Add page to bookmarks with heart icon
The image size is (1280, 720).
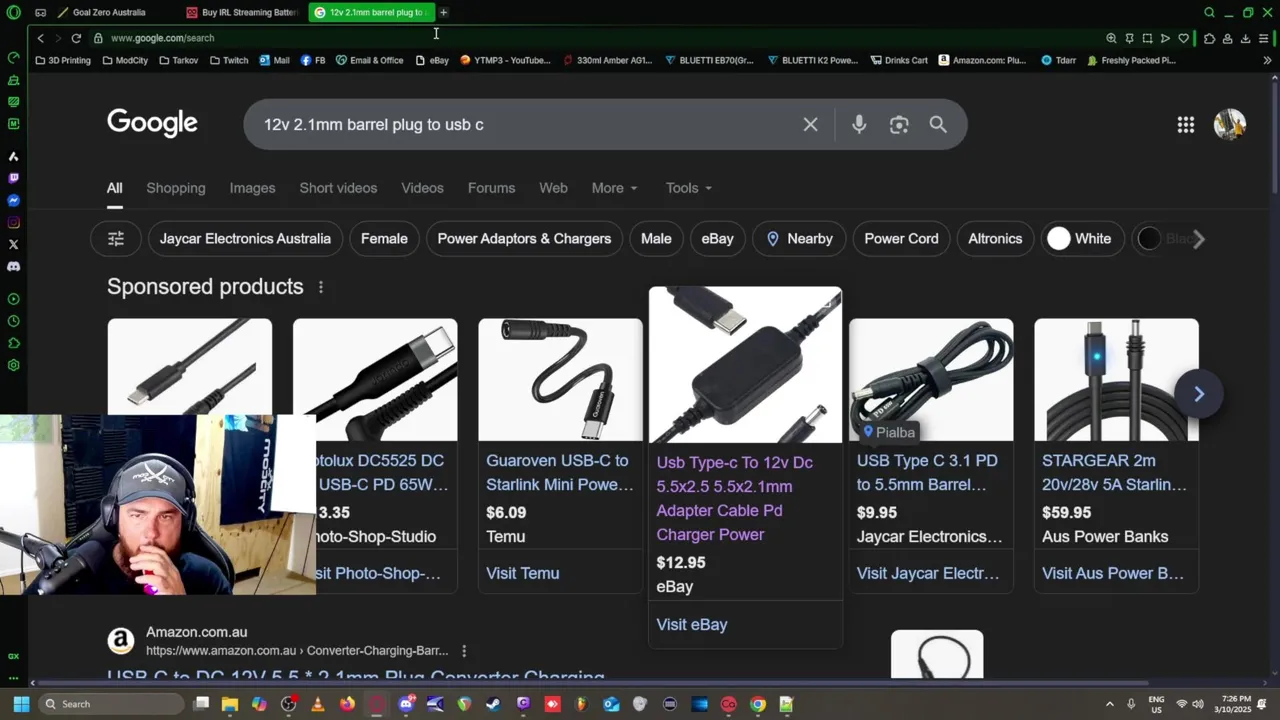1184,38
